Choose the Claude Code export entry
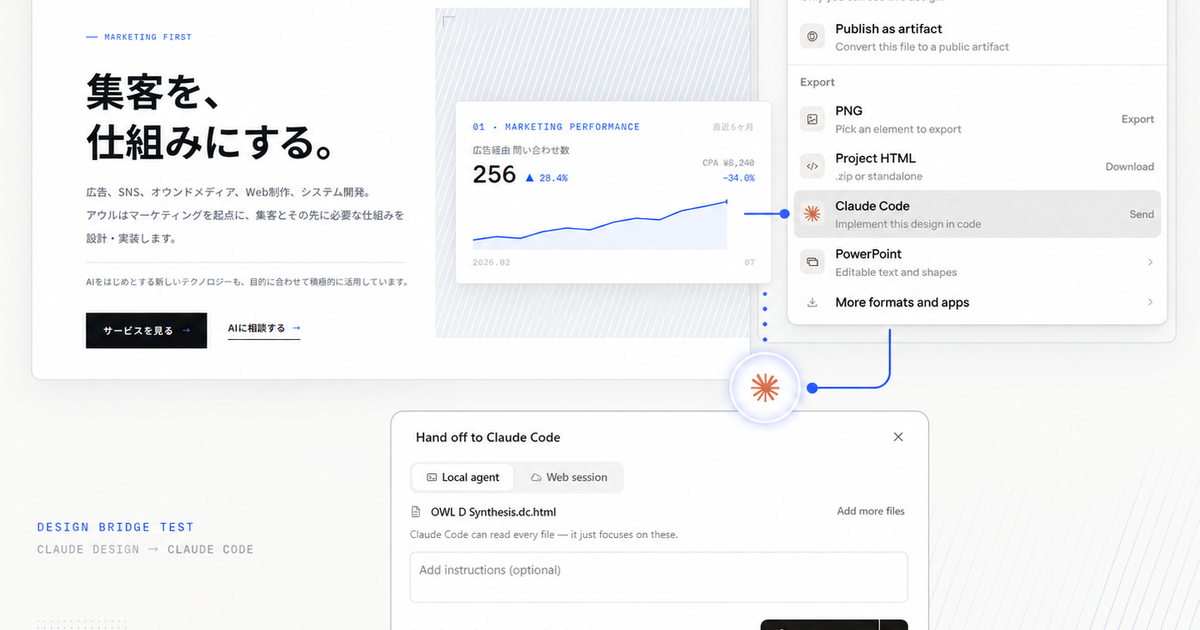This screenshot has width=1200, height=630. (x=977, y=214)
